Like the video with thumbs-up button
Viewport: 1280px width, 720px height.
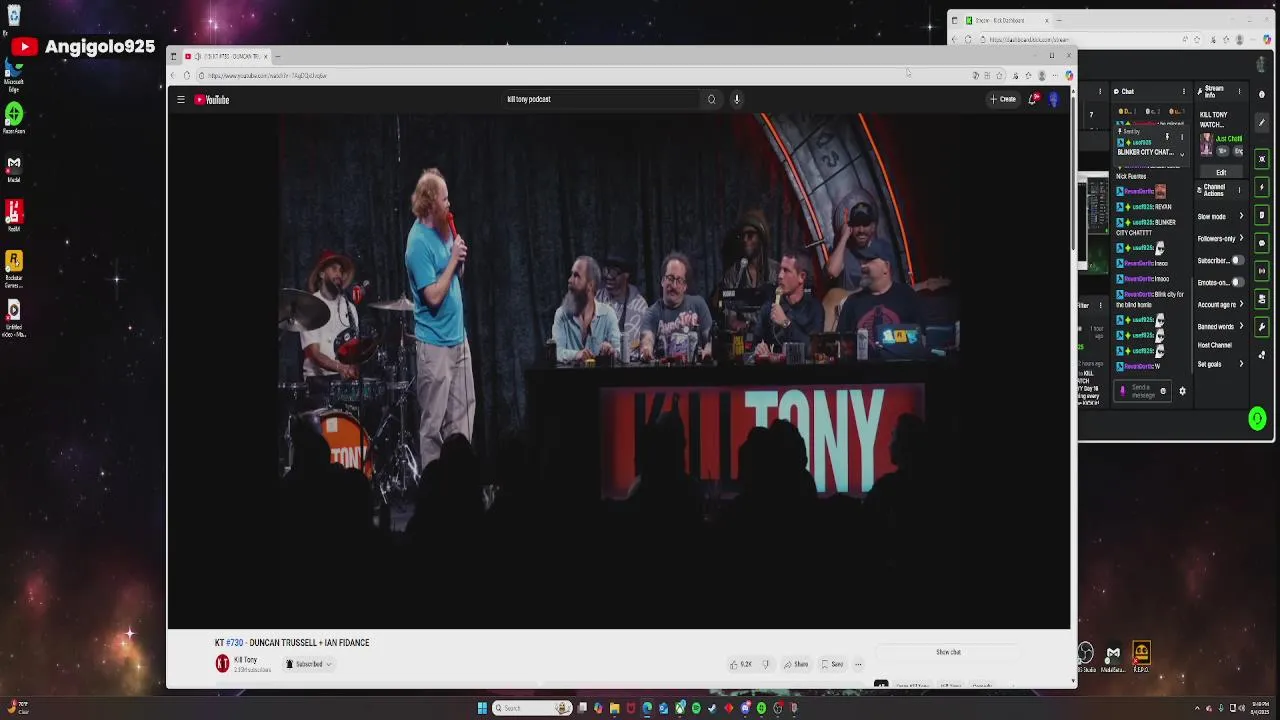740,664
